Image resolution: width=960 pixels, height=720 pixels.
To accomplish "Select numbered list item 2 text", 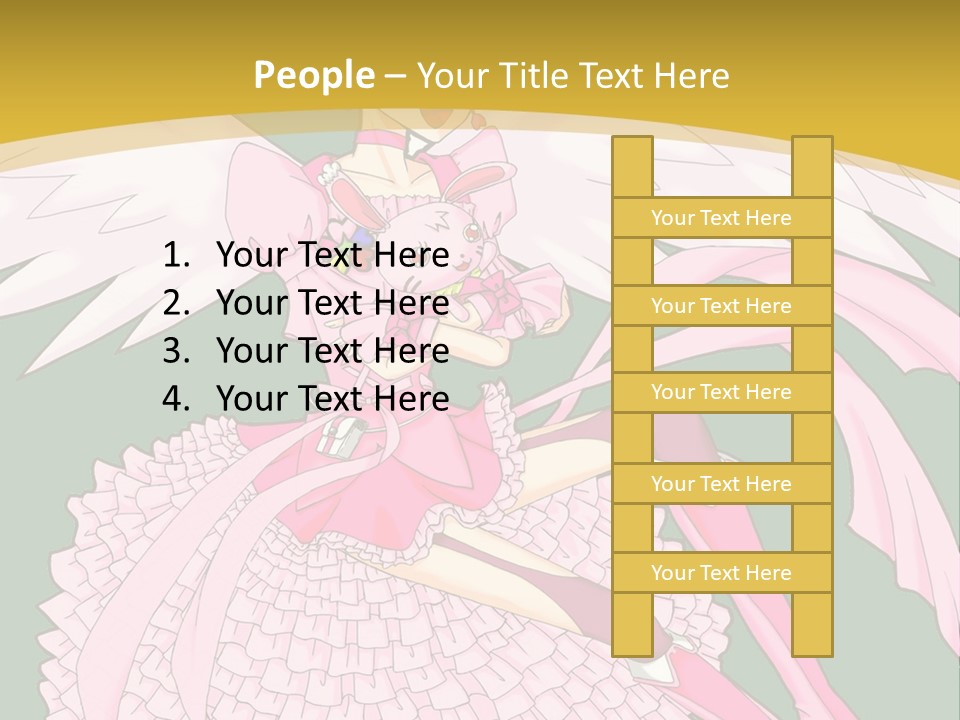I will [x=332, y=302].
